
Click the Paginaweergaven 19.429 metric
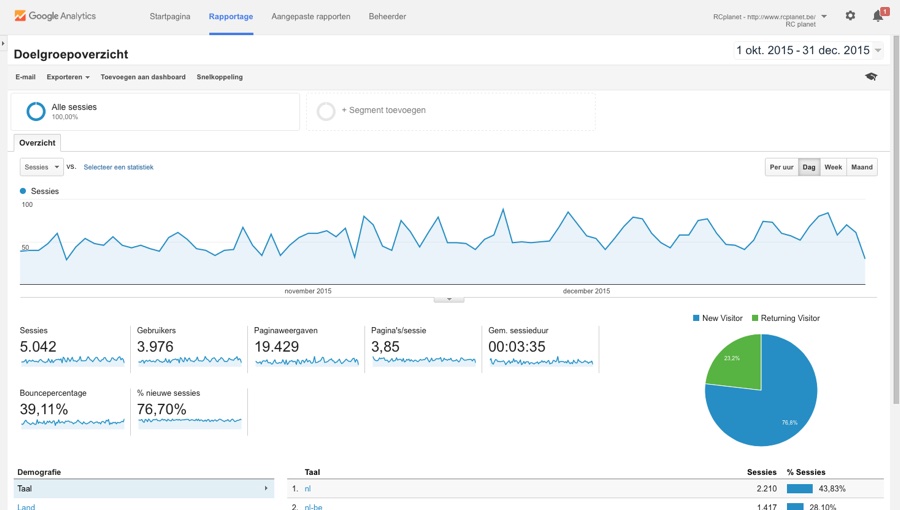(x=306, y=347)
